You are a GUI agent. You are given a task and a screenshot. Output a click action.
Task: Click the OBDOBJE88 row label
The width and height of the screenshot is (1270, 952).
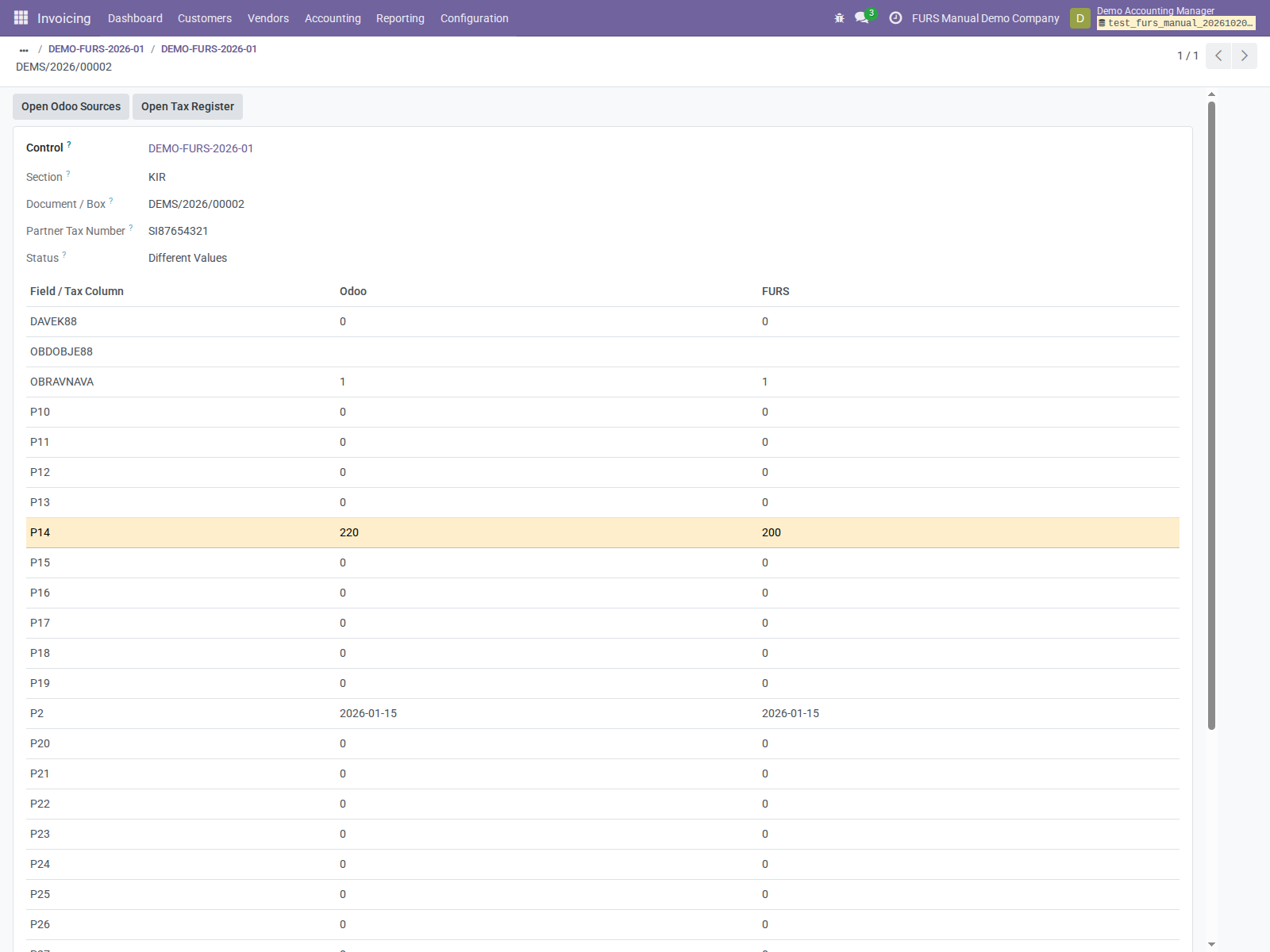click(x=61, y=351)
